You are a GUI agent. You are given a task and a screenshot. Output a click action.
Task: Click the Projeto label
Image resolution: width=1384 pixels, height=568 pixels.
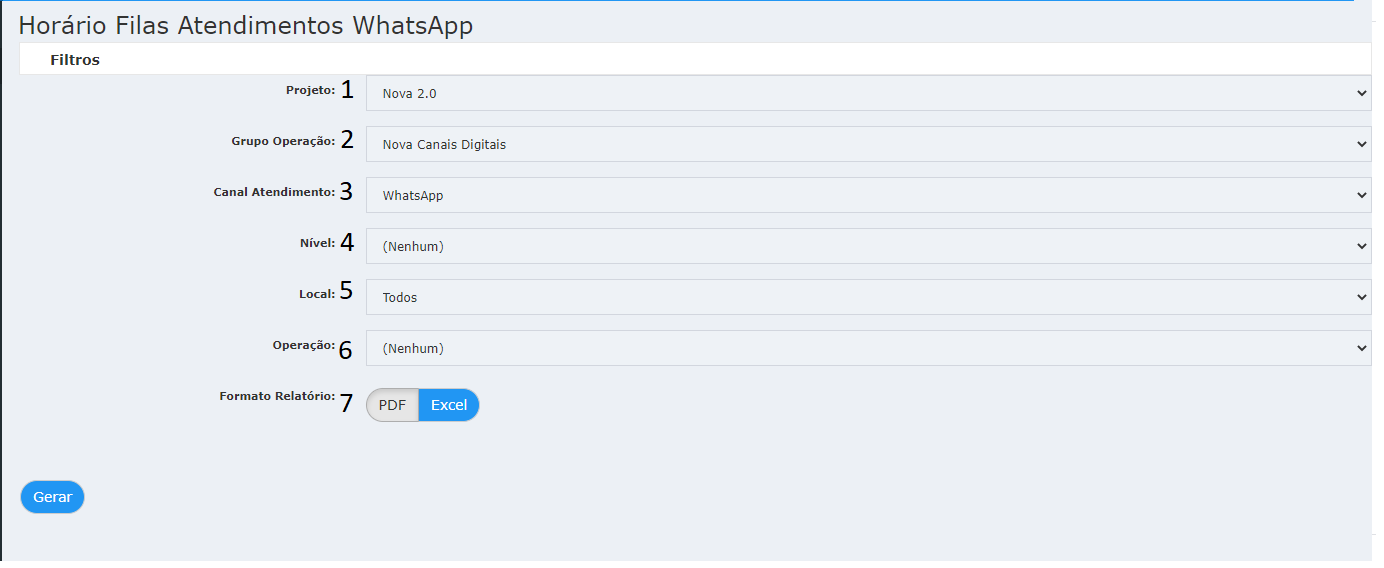pyautogui.click(x=310, y=90)
